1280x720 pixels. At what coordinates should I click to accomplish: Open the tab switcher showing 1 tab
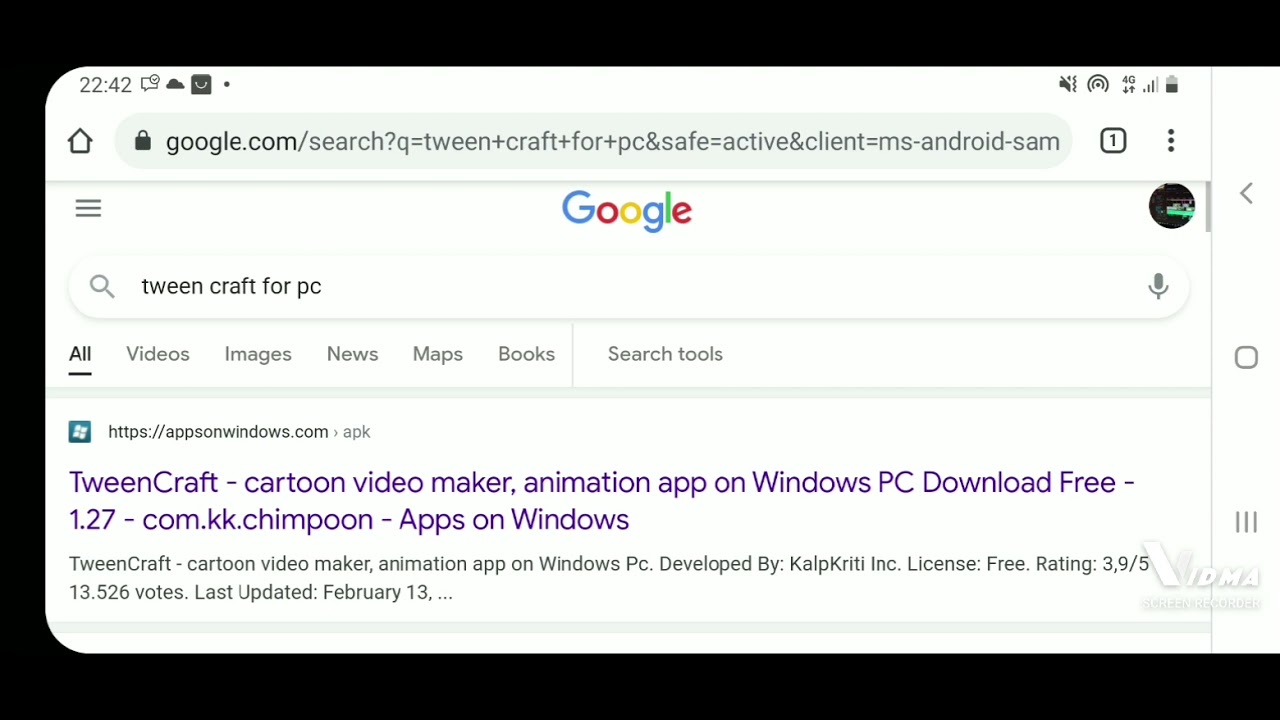click(1113, 141)
